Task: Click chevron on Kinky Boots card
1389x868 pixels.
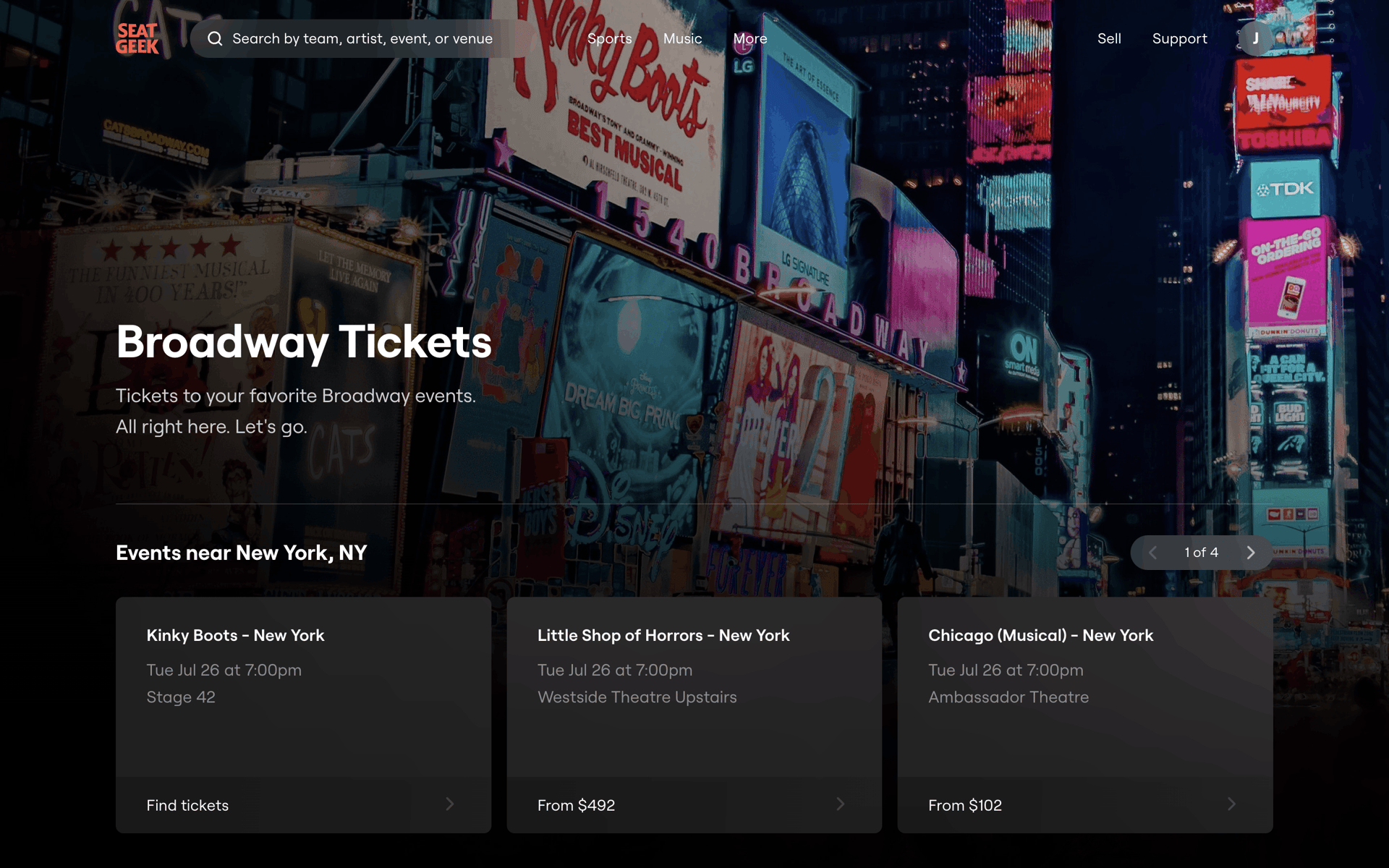Action: pos(450,804)
